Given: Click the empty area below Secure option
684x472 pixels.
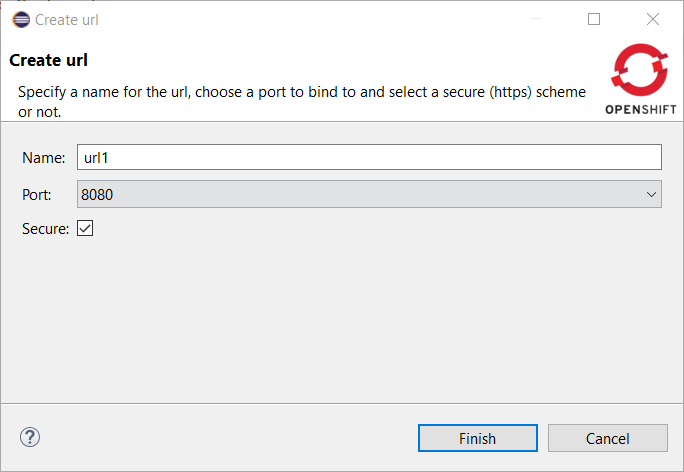Looking at the screenshot, I should pos(340,320).
